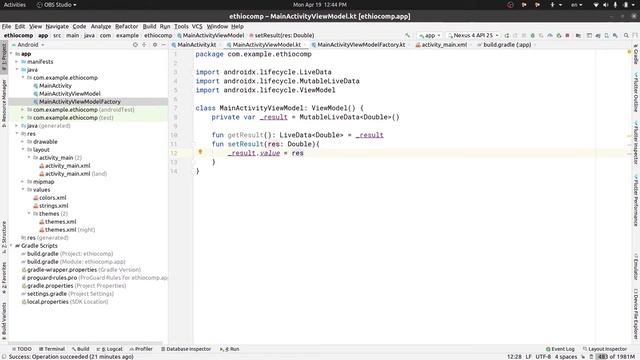Click the Make Project hammer icon
Image resolution: width=640 pixels, height=360 pixels.
coord(407,36)
